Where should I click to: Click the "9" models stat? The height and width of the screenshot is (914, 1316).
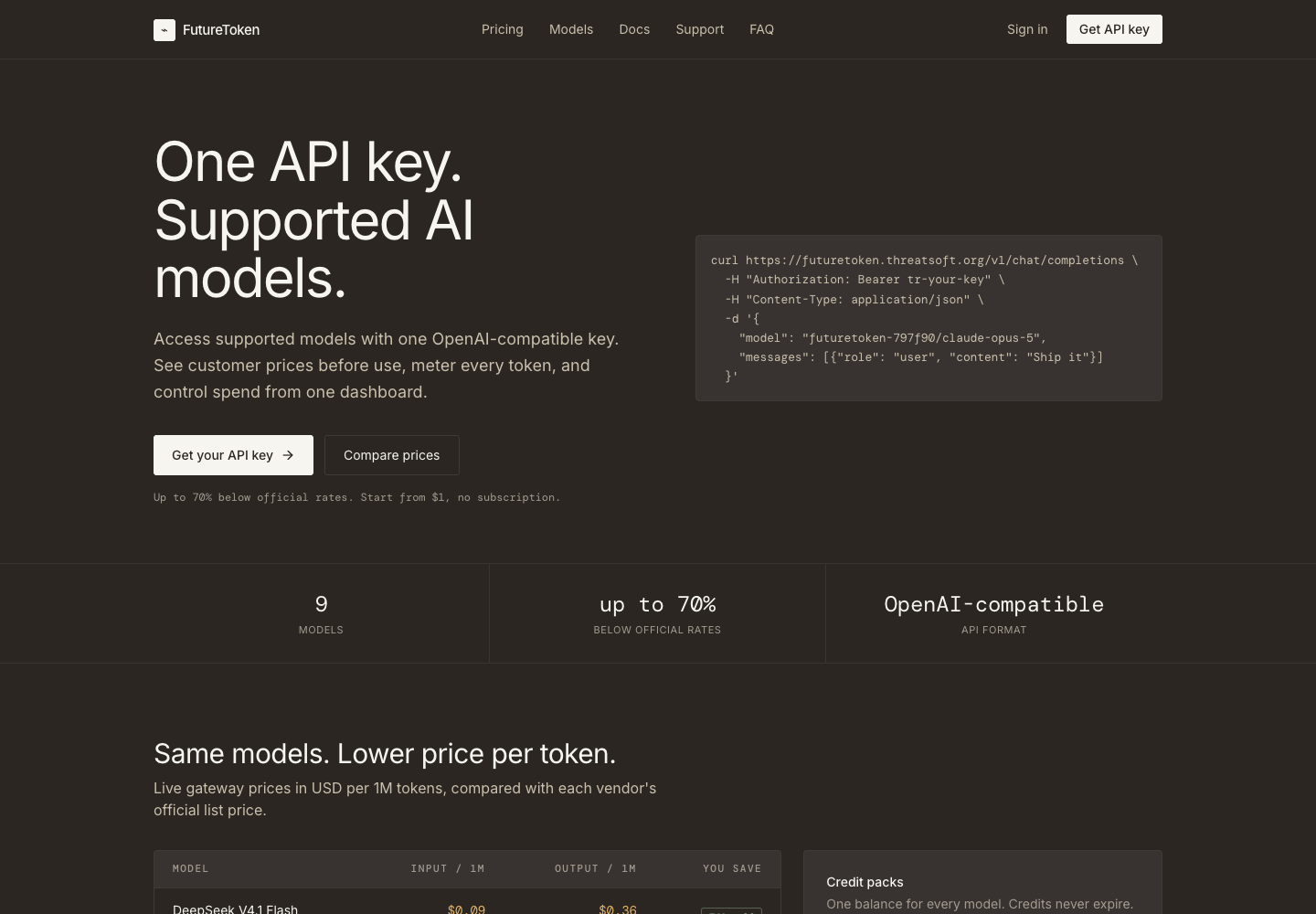(x=321, y=604)
